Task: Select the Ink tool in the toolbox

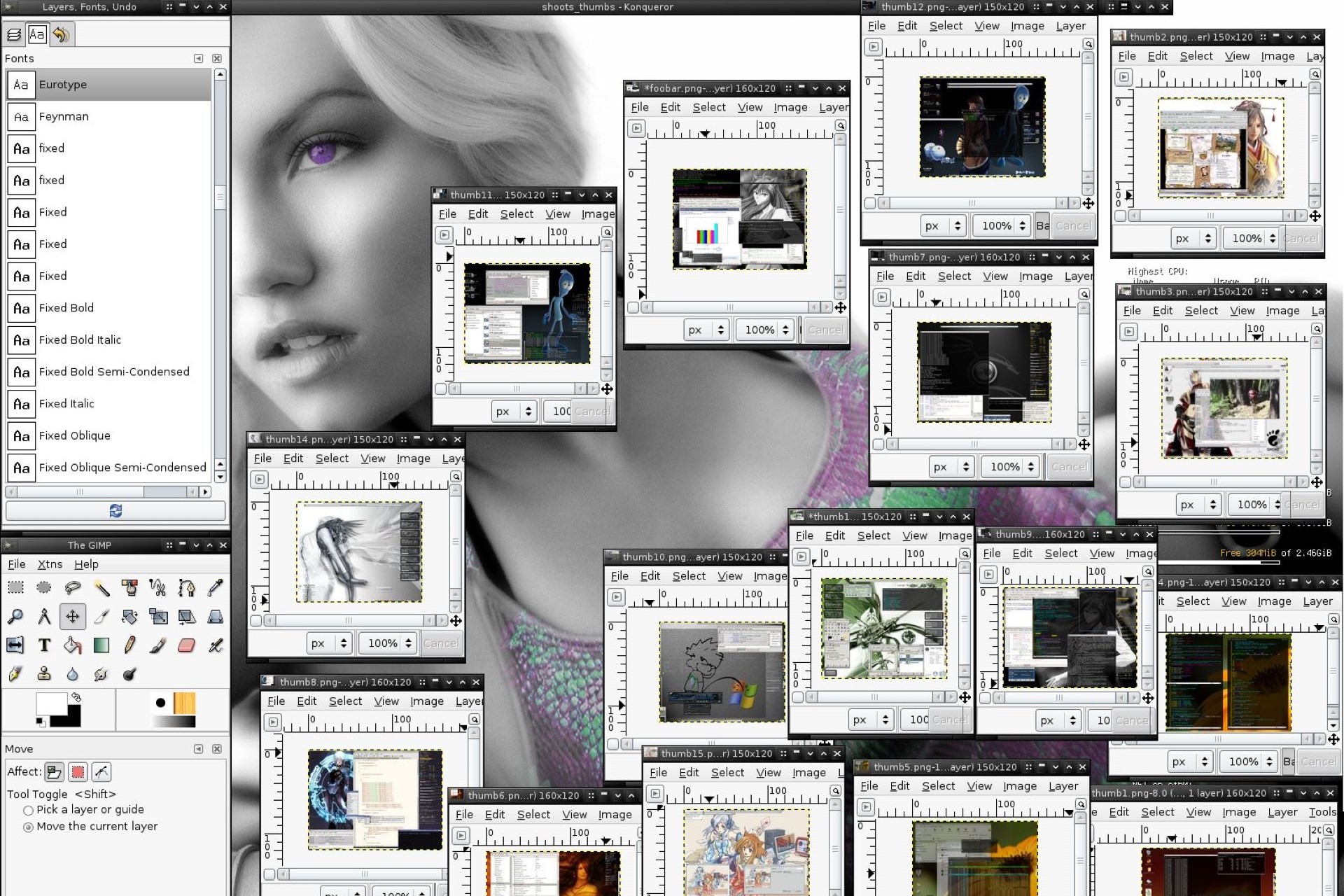Action: [x=15, y=674]
